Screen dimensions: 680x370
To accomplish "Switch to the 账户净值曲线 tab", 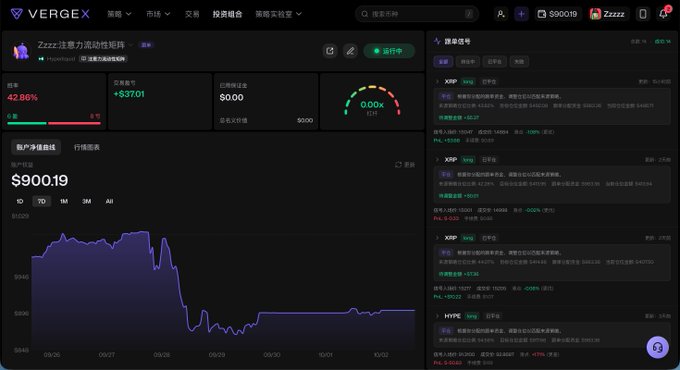I will pos(36,147).
